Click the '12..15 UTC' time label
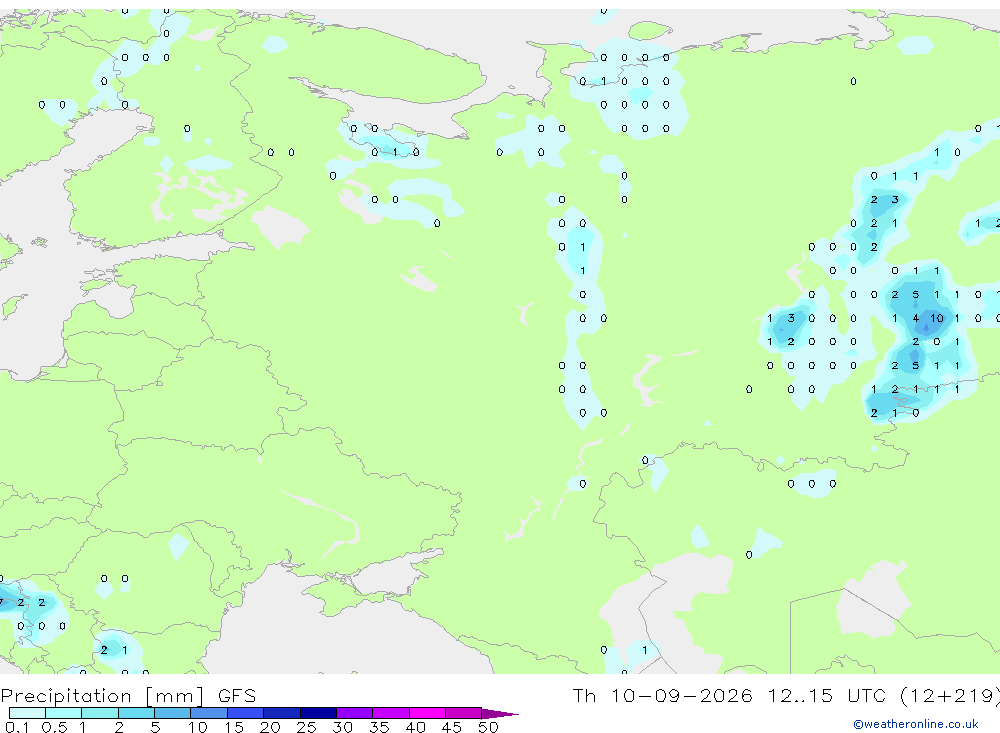 [827, 695]
